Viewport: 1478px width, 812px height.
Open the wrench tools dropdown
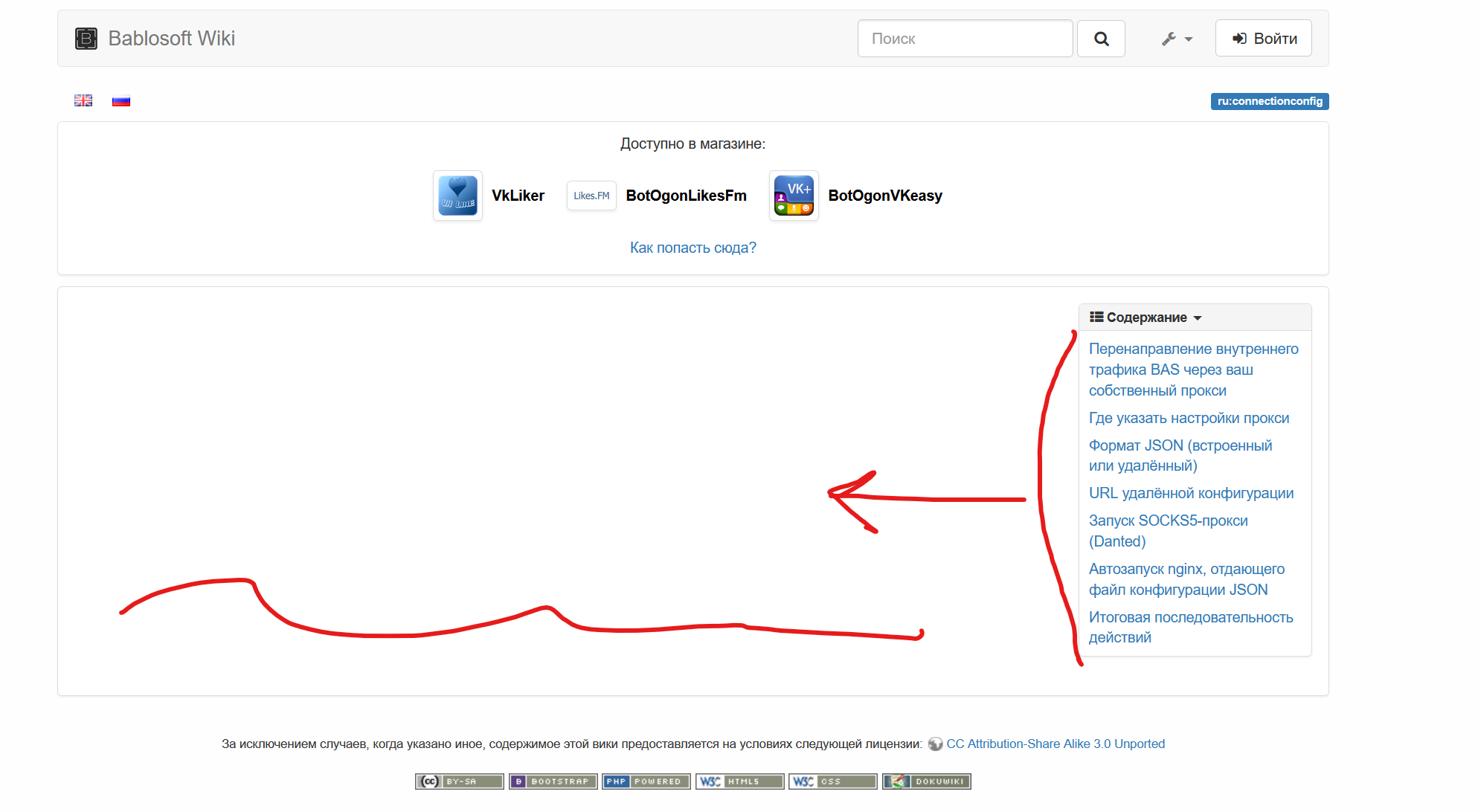1177,39
